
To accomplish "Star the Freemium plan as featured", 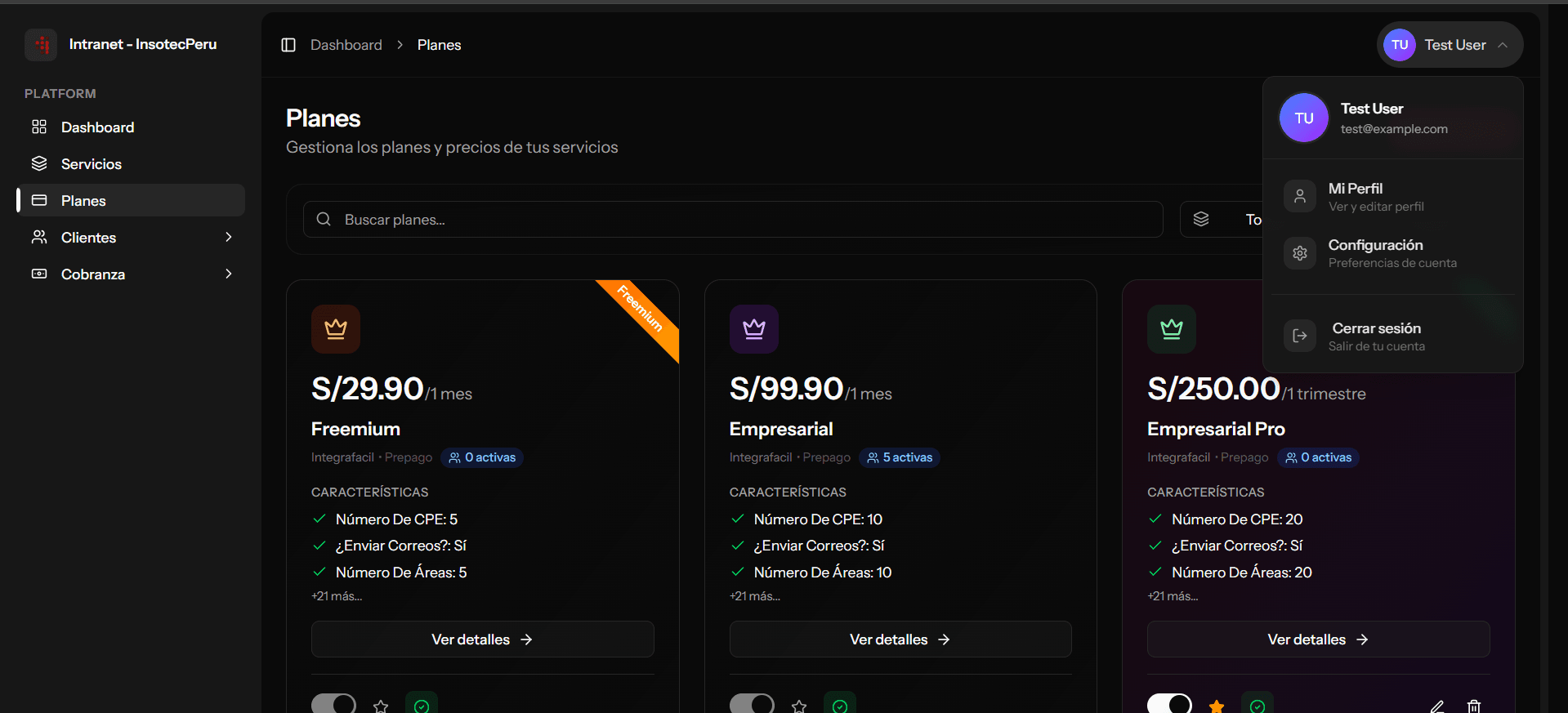I will click(381, 706).
